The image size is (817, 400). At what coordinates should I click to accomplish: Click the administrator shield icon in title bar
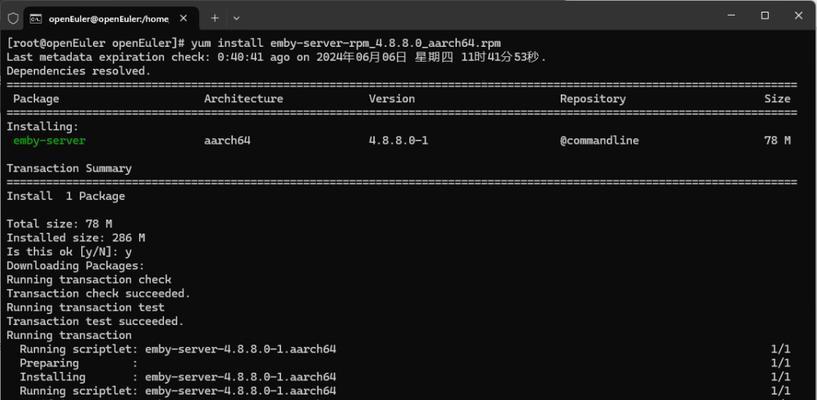[13, 18]
